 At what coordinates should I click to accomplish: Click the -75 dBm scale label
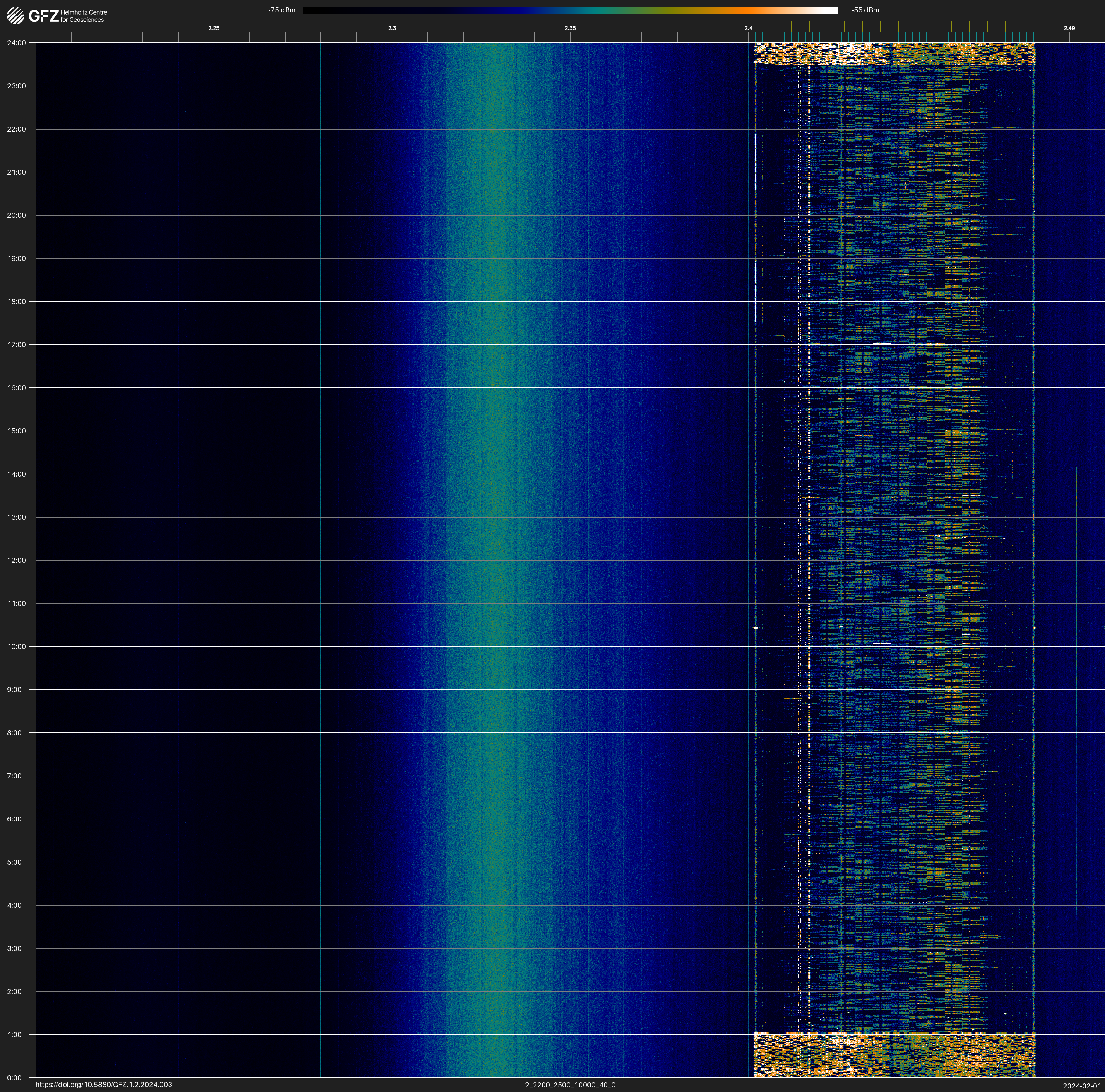click(x=281, y=10)
